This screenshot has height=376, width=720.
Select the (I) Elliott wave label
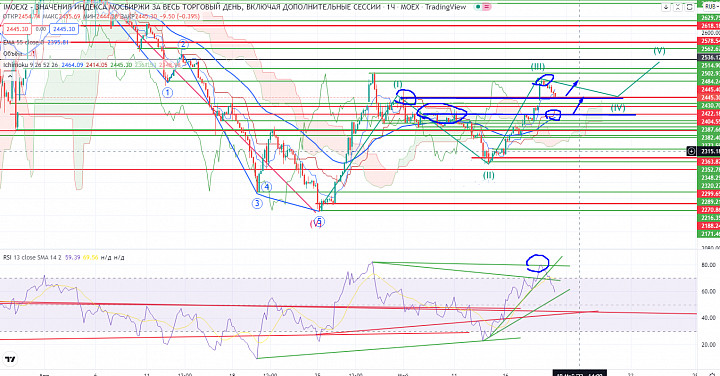point(398,84)
